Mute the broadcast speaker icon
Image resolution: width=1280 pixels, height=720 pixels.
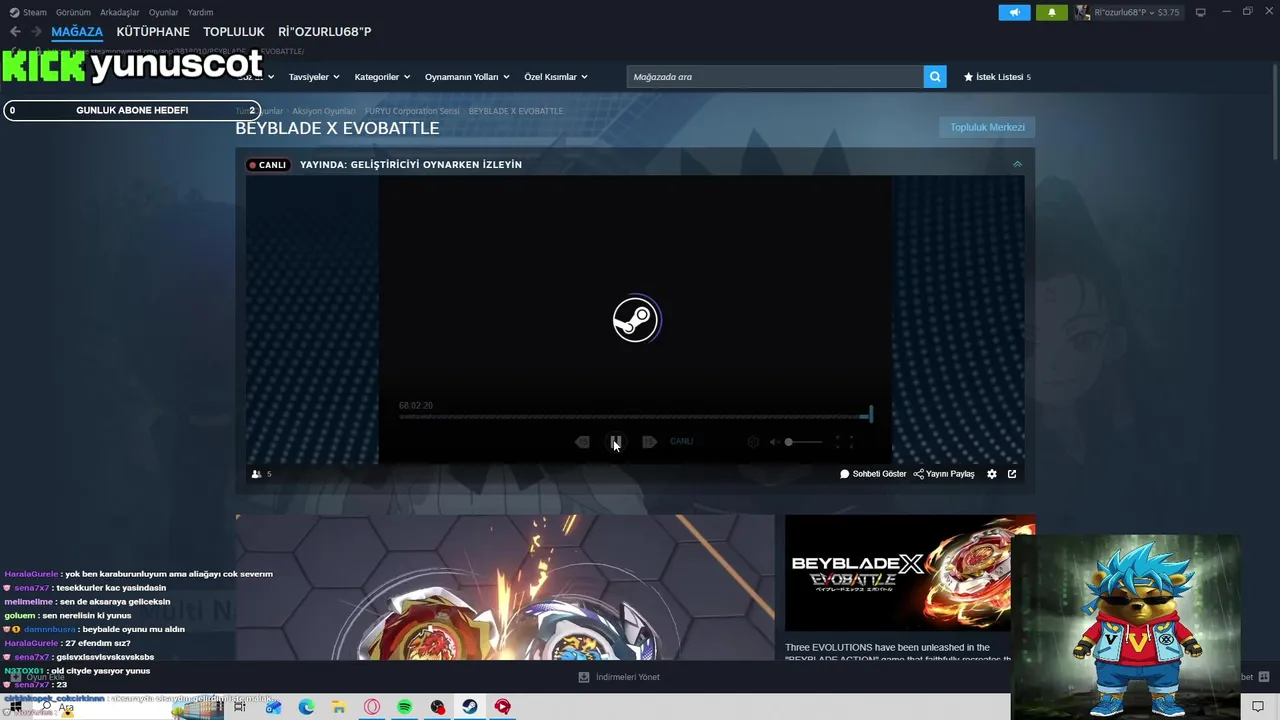pyautogui.click(x=774, y=442)
